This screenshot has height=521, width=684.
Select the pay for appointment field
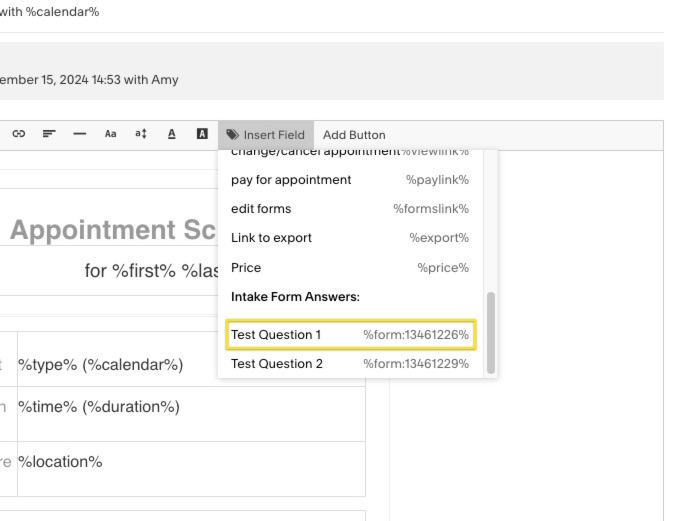pos(350,180)
